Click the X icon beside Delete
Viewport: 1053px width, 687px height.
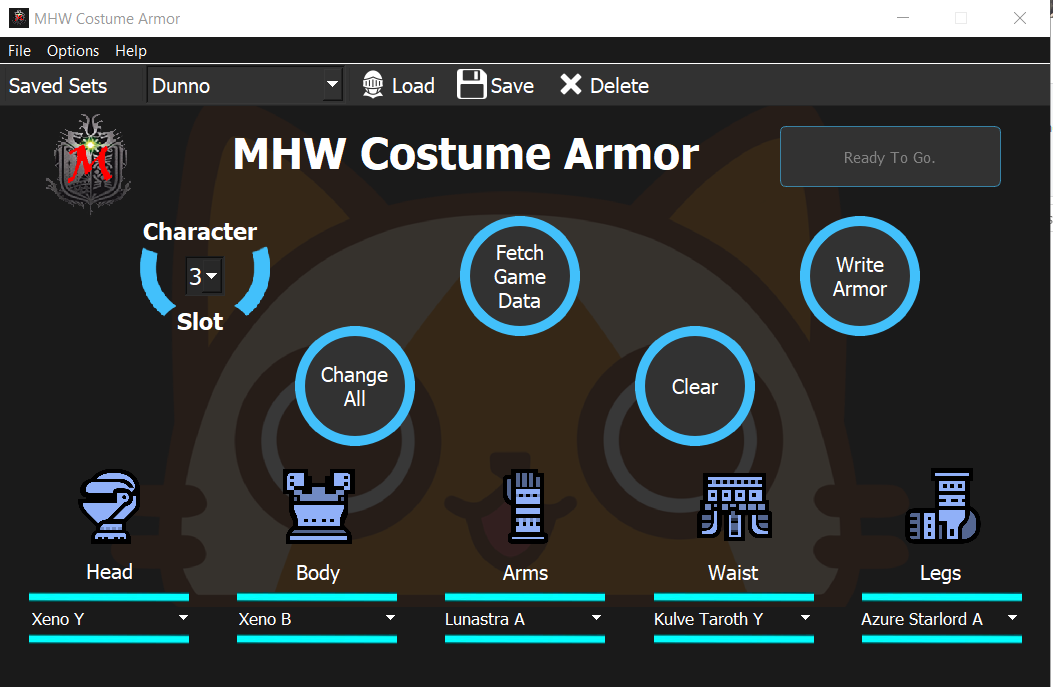[571, 85]
